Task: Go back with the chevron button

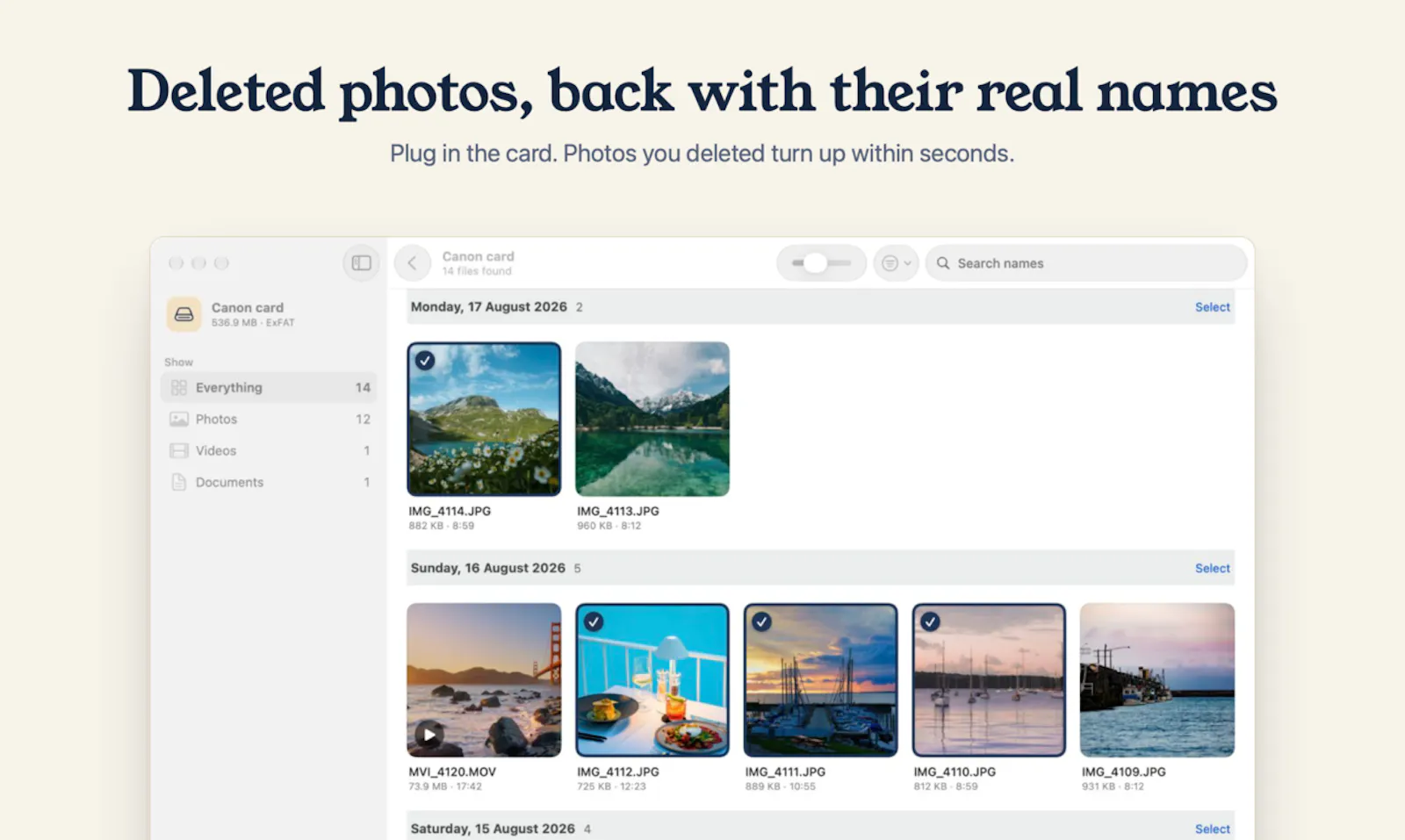Action: click(412, 262)
